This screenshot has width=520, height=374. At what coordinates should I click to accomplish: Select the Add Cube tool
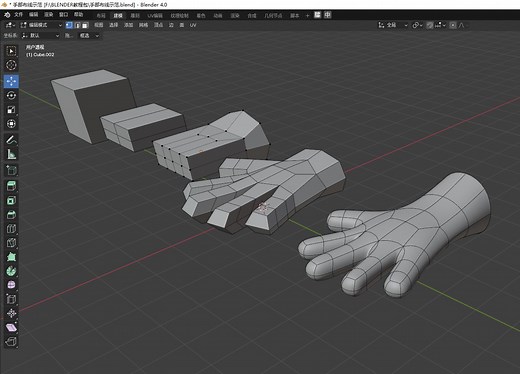tap(11, 170)
